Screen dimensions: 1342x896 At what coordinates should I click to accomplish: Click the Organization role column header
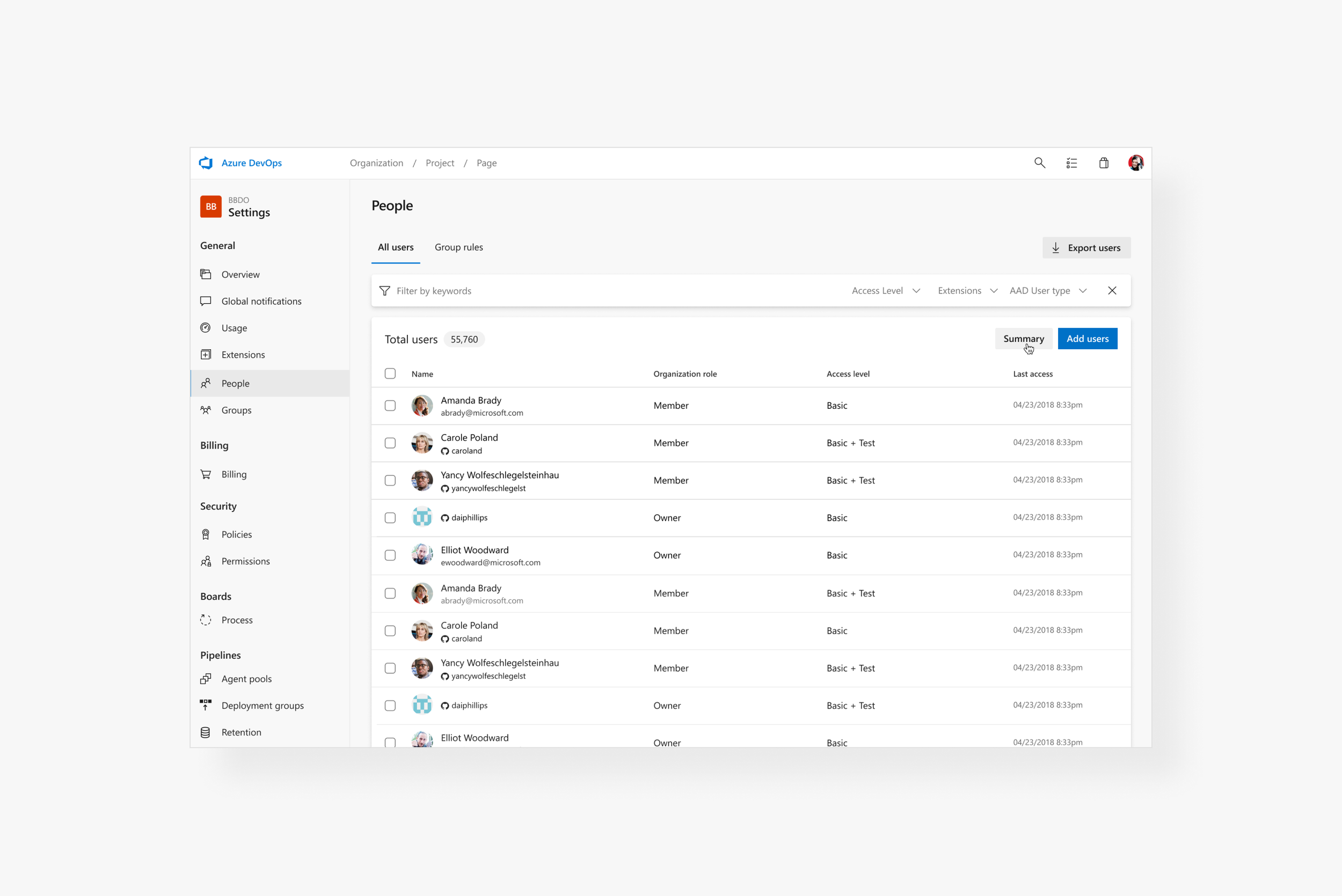point(685,374)
